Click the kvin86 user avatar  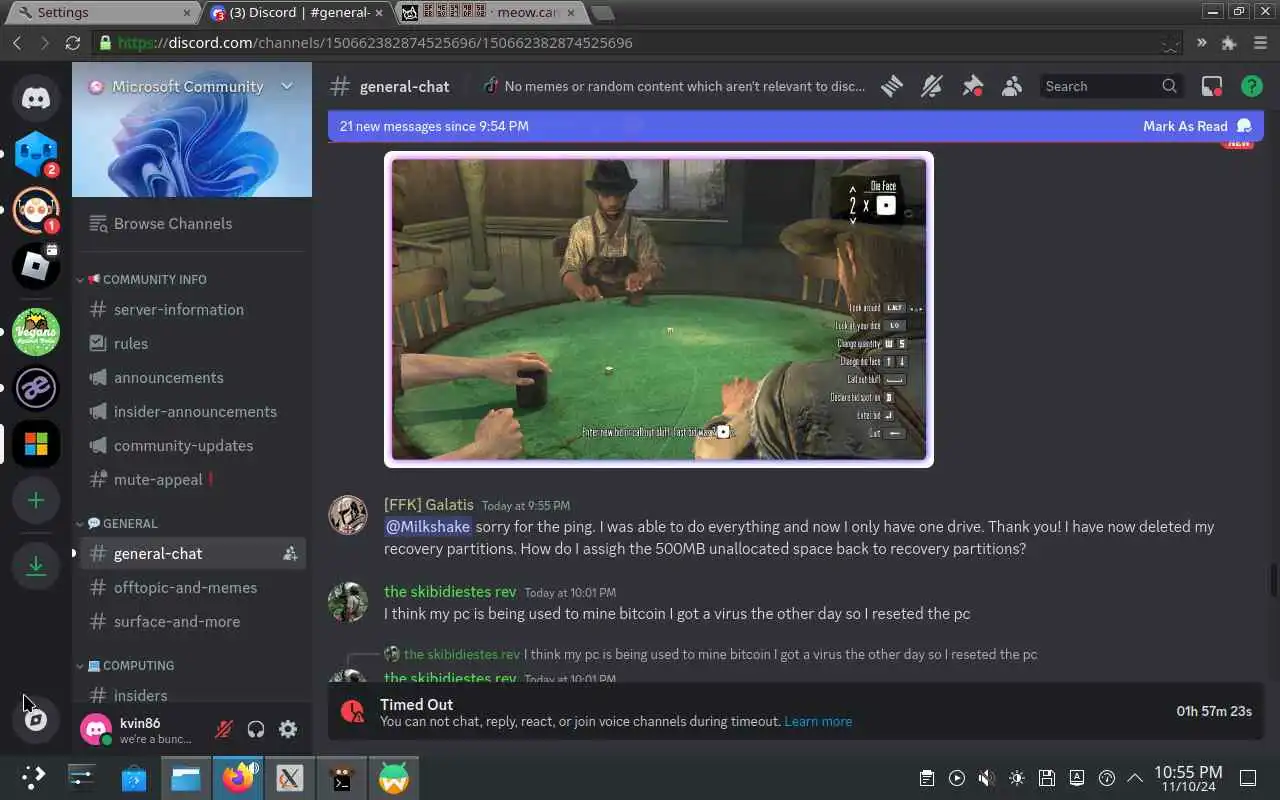[96, 729]
